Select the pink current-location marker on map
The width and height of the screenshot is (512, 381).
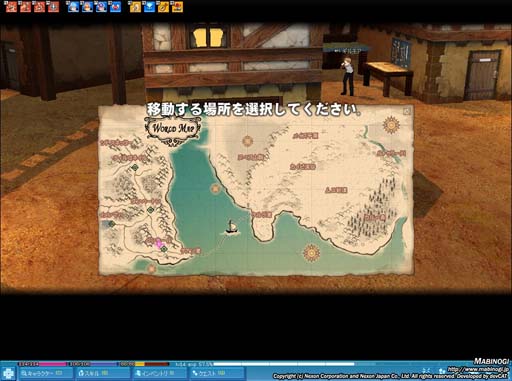[x=158, y=243]
